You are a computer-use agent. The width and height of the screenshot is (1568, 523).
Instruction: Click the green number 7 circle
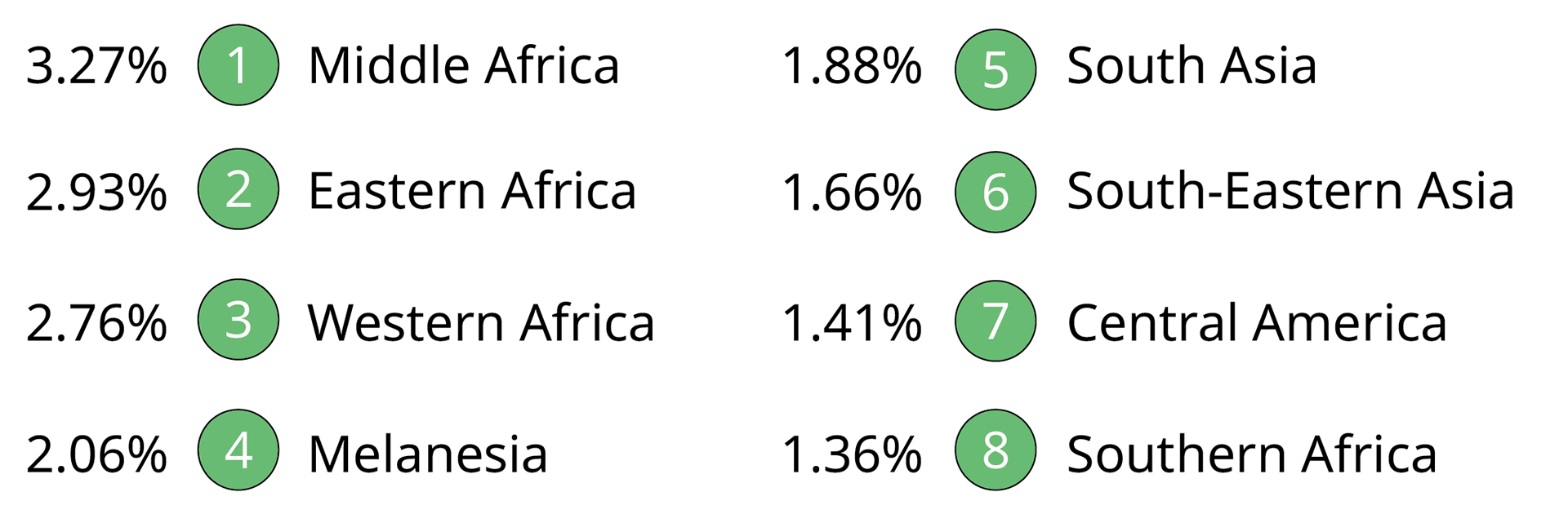[995, 321]
